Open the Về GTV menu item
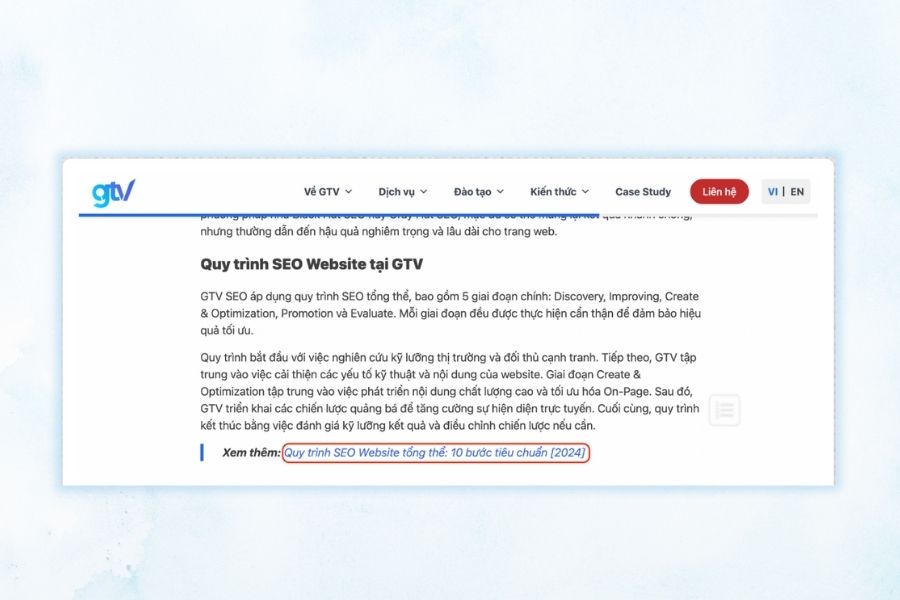The width and height of the screenshot is (900, 600). (x=320, y=191)
